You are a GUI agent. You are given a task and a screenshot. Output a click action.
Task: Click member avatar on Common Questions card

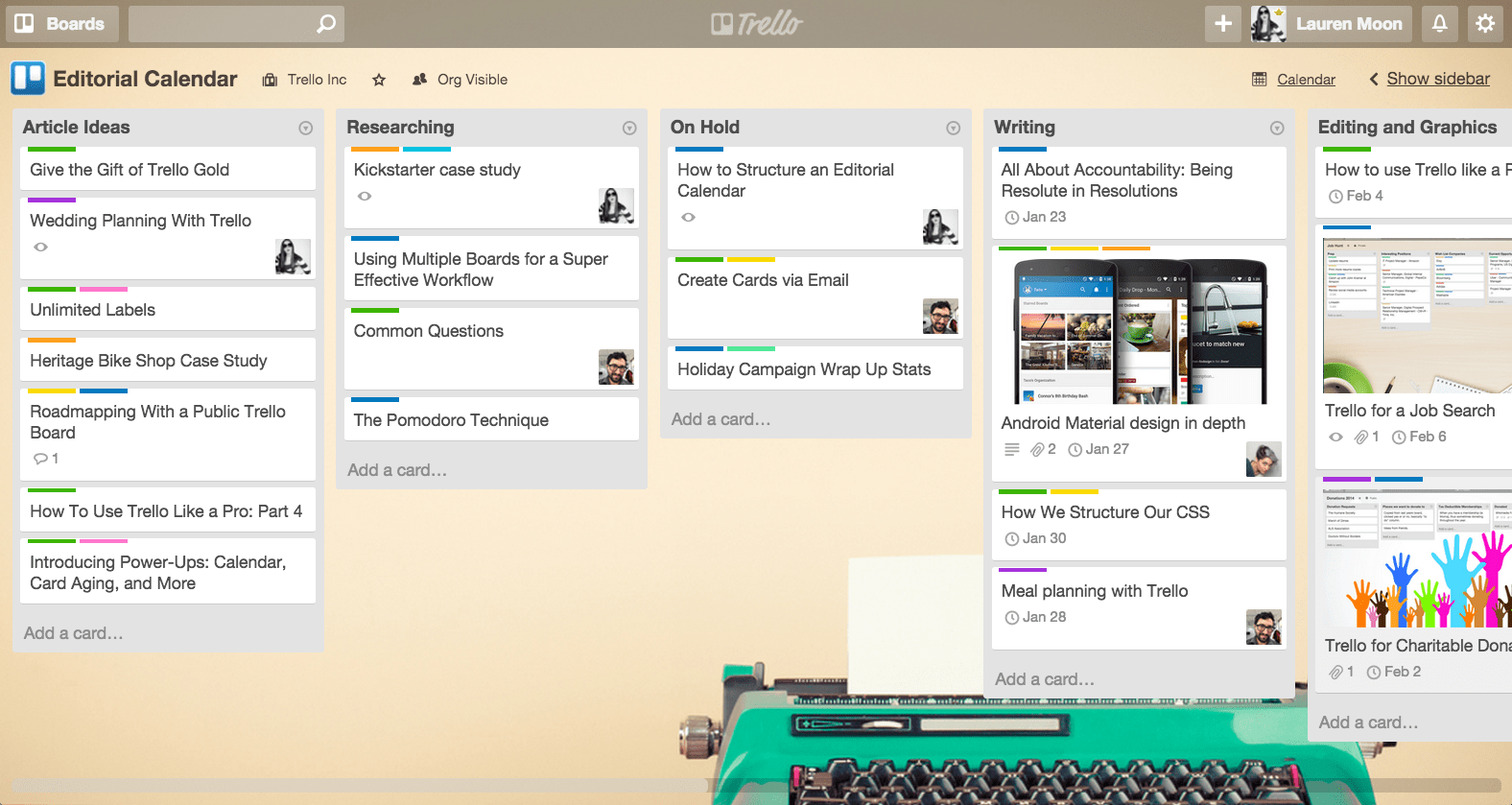[616, 367]
